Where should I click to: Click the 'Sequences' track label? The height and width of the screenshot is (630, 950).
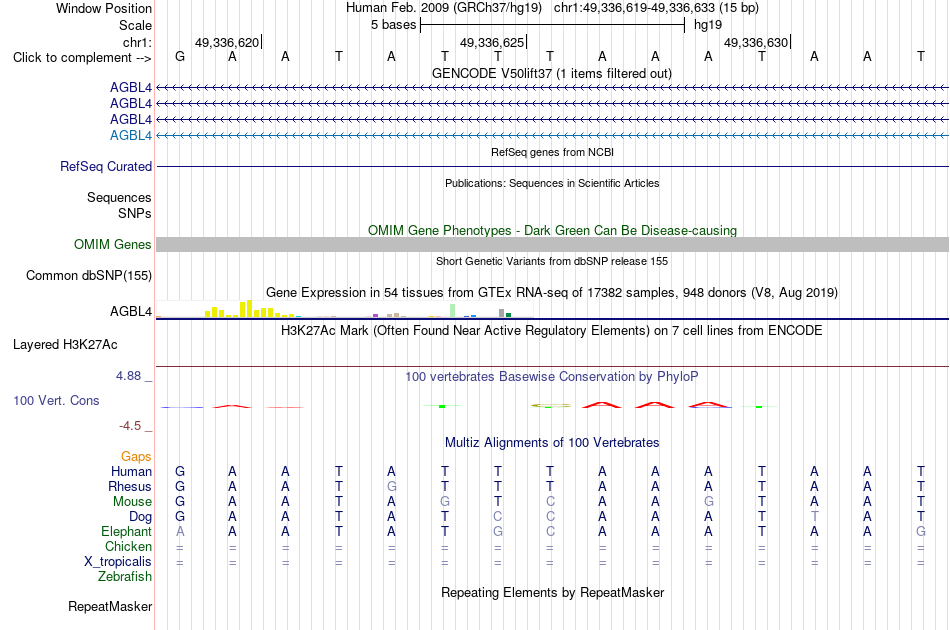(119, 197)
